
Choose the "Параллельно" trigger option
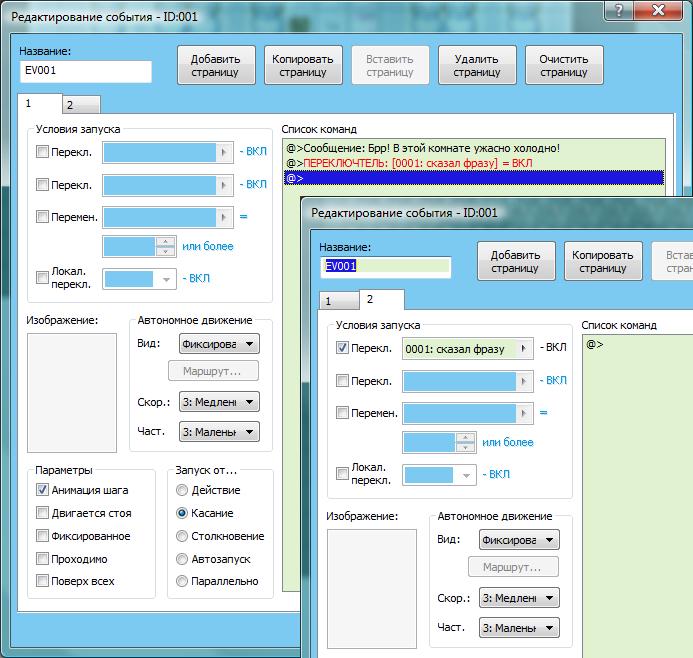(x=182, y=581)
